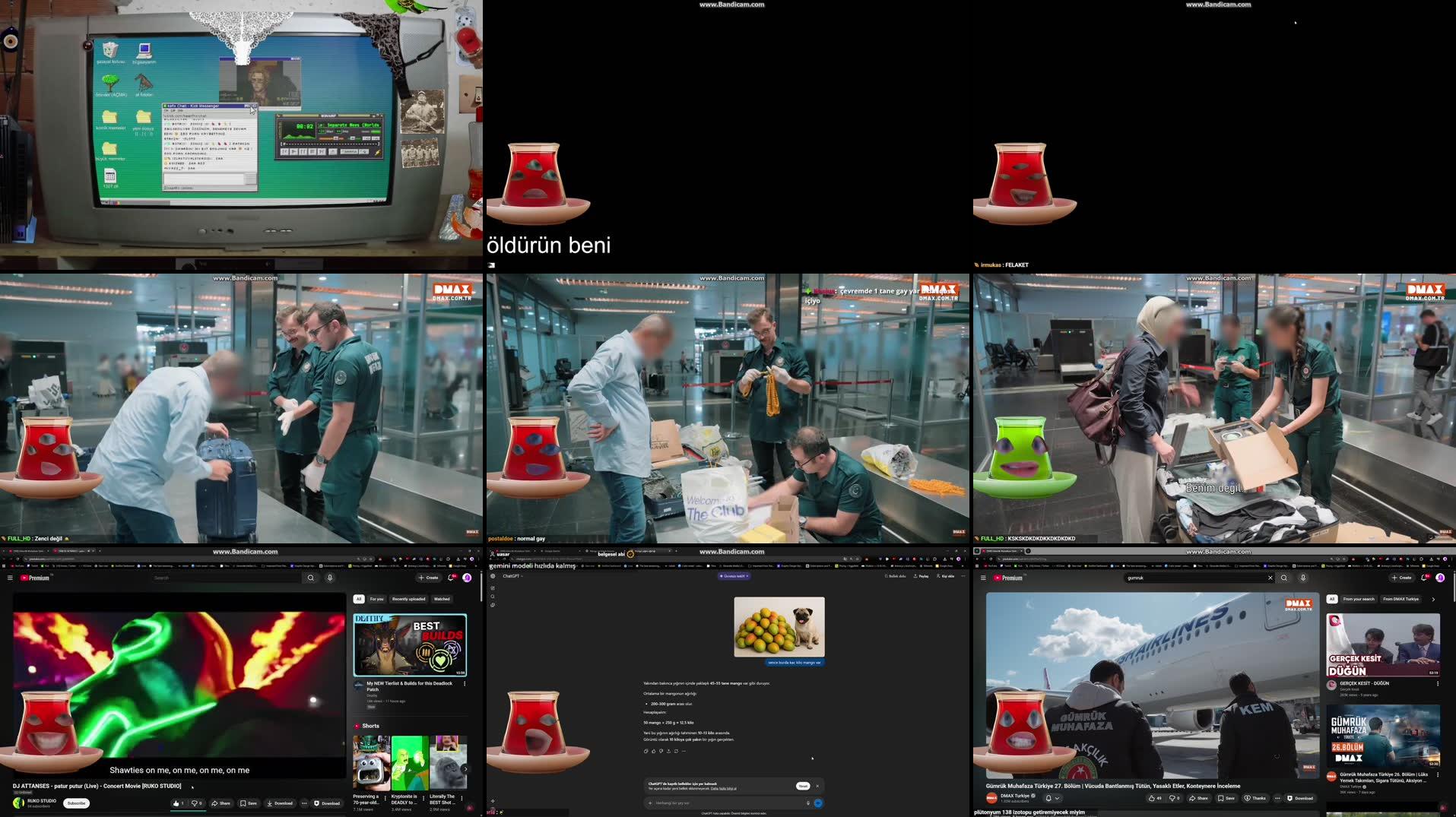Open the ChatGPT model selector dropdown

click(511, 576)
